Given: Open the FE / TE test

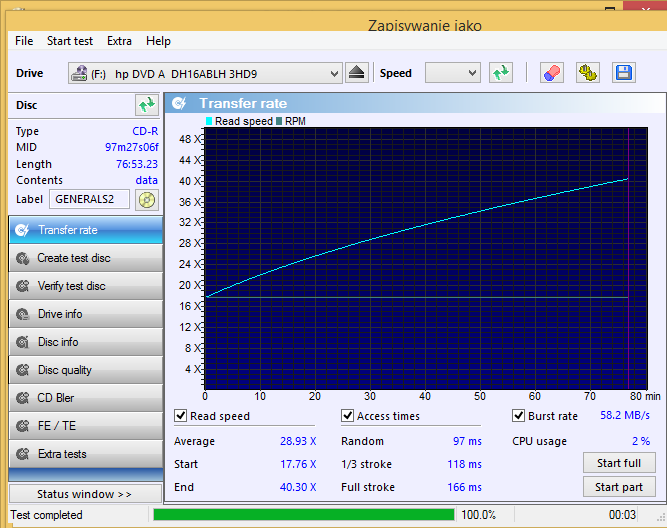Looking at the screenshot, I should (86, 426).
